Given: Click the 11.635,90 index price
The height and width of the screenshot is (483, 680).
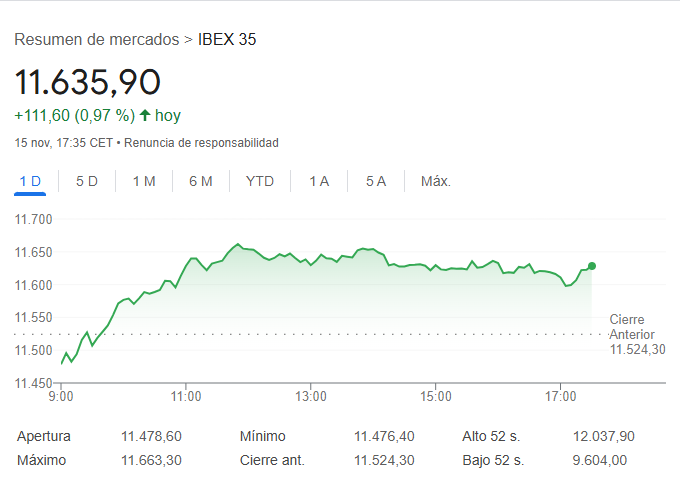Looking at the screenshot, I should click(x=88, y=82).
